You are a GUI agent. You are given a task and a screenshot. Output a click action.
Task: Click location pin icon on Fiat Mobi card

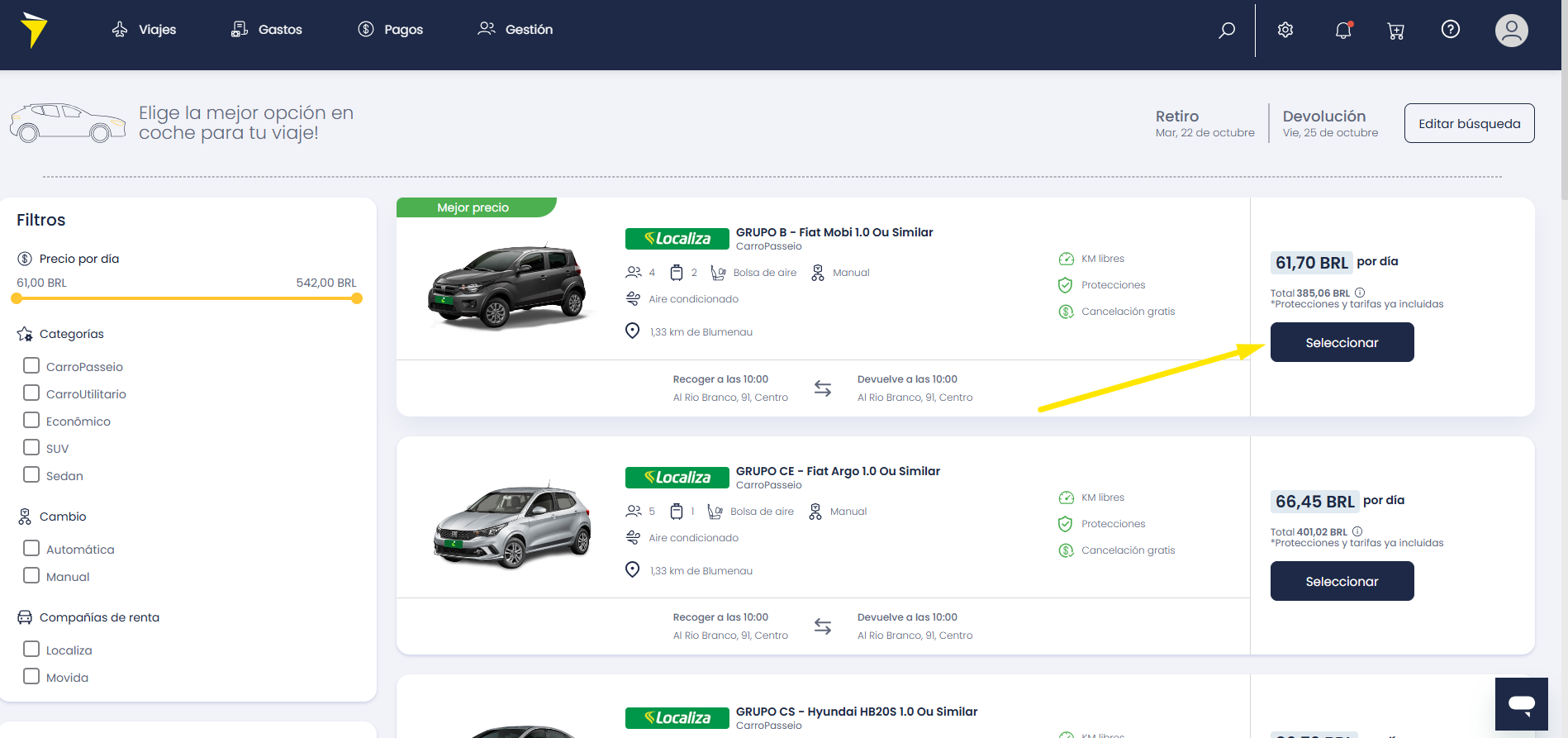click(633, 331)
